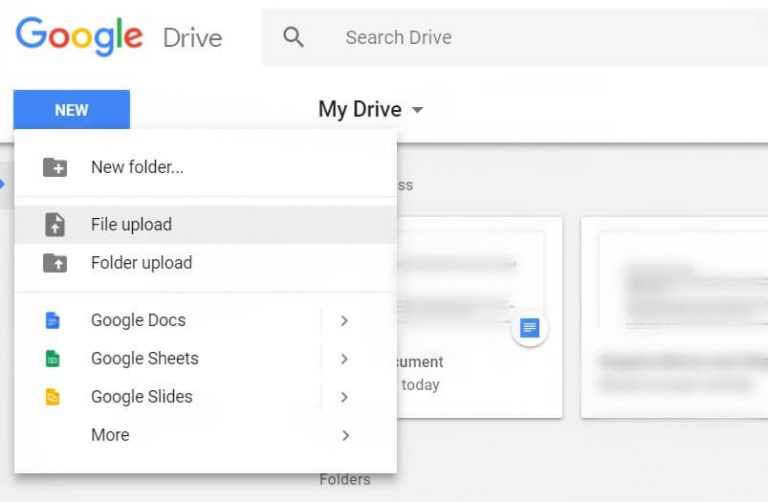Select Folder upload menu entry
This screenshot has height=502, width=768.
click(206, 263)
